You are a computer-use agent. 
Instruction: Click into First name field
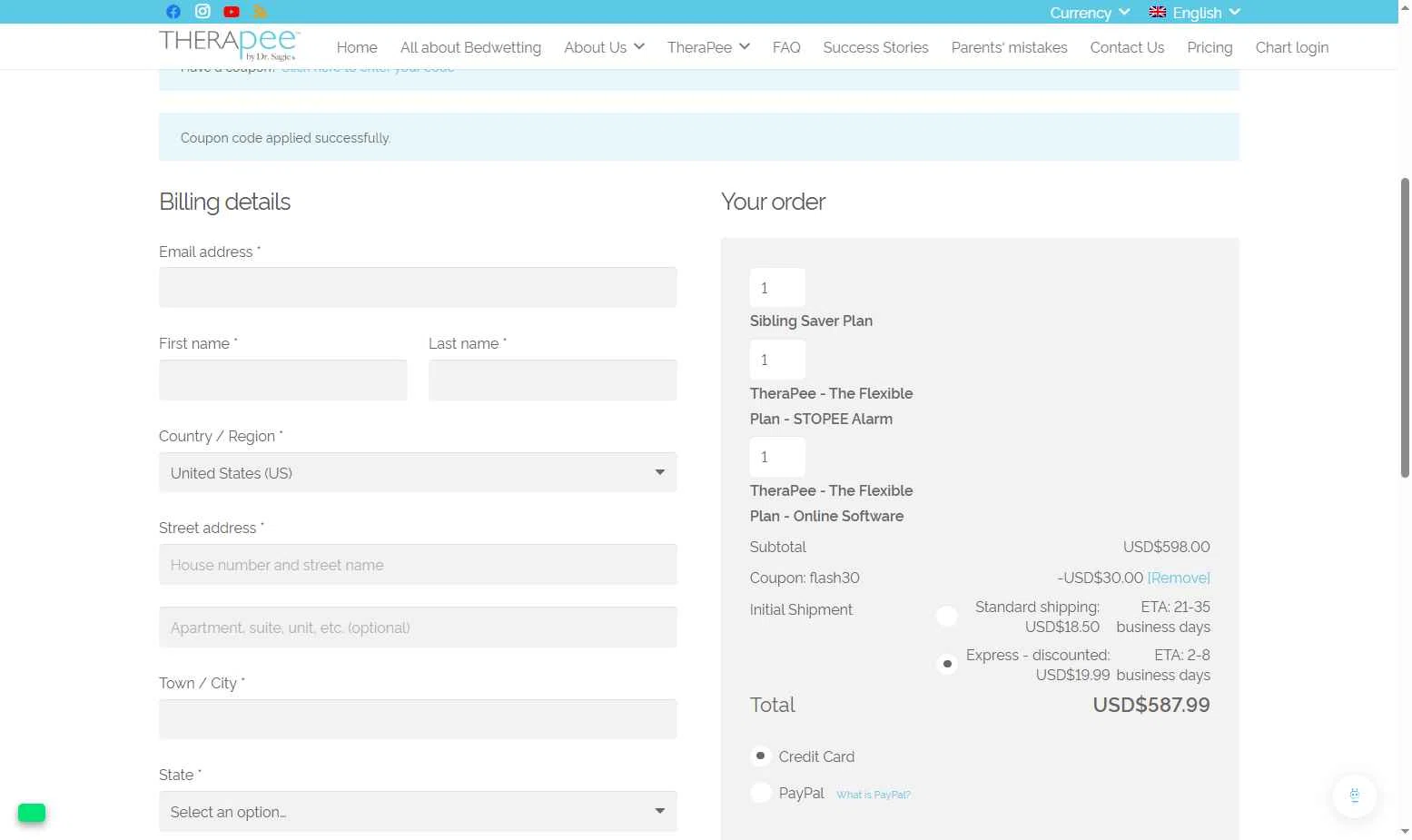point(282,380)
